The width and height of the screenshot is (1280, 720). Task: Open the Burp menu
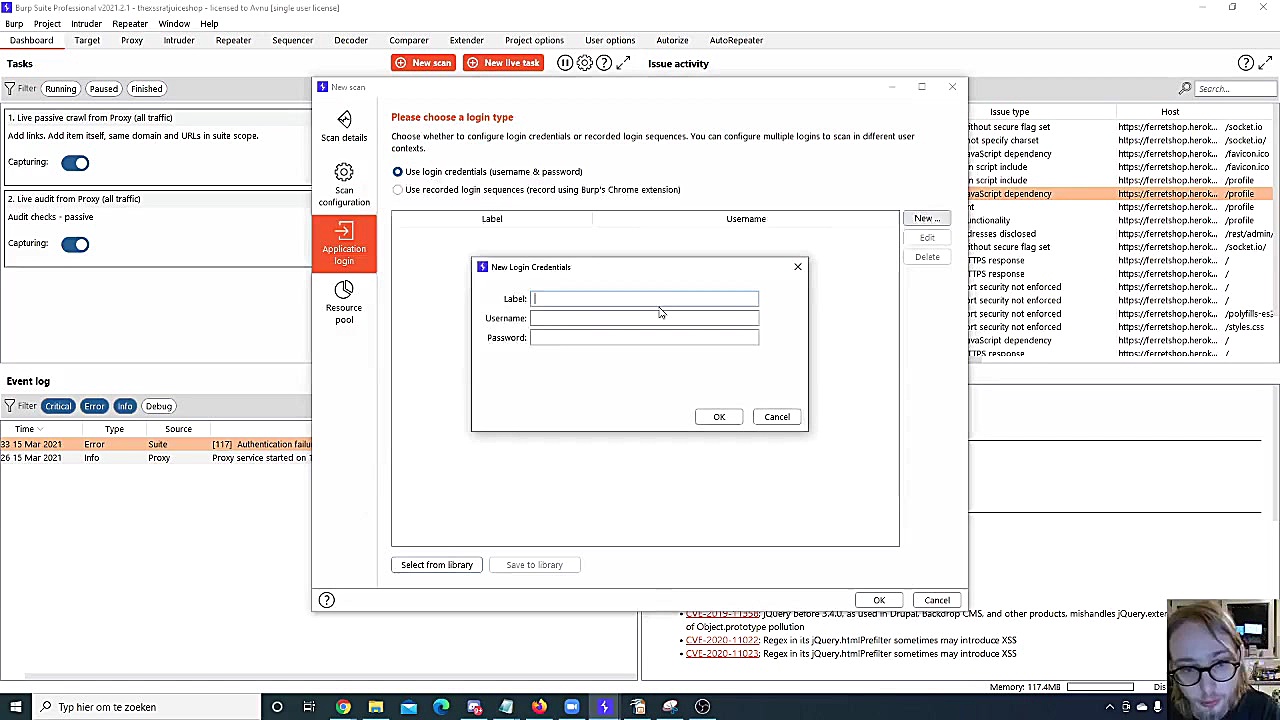[x=14, y=24]
